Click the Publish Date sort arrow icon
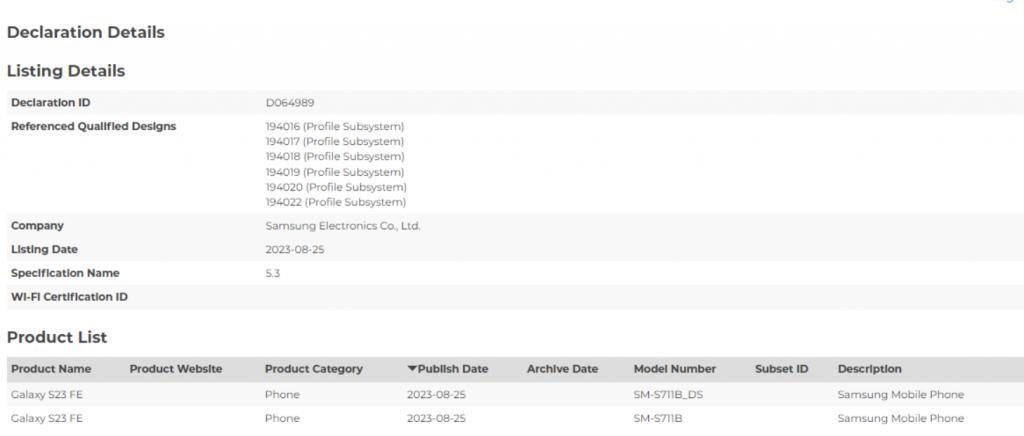Screen dimensions: 1024x436 click(x=411, y=369)
